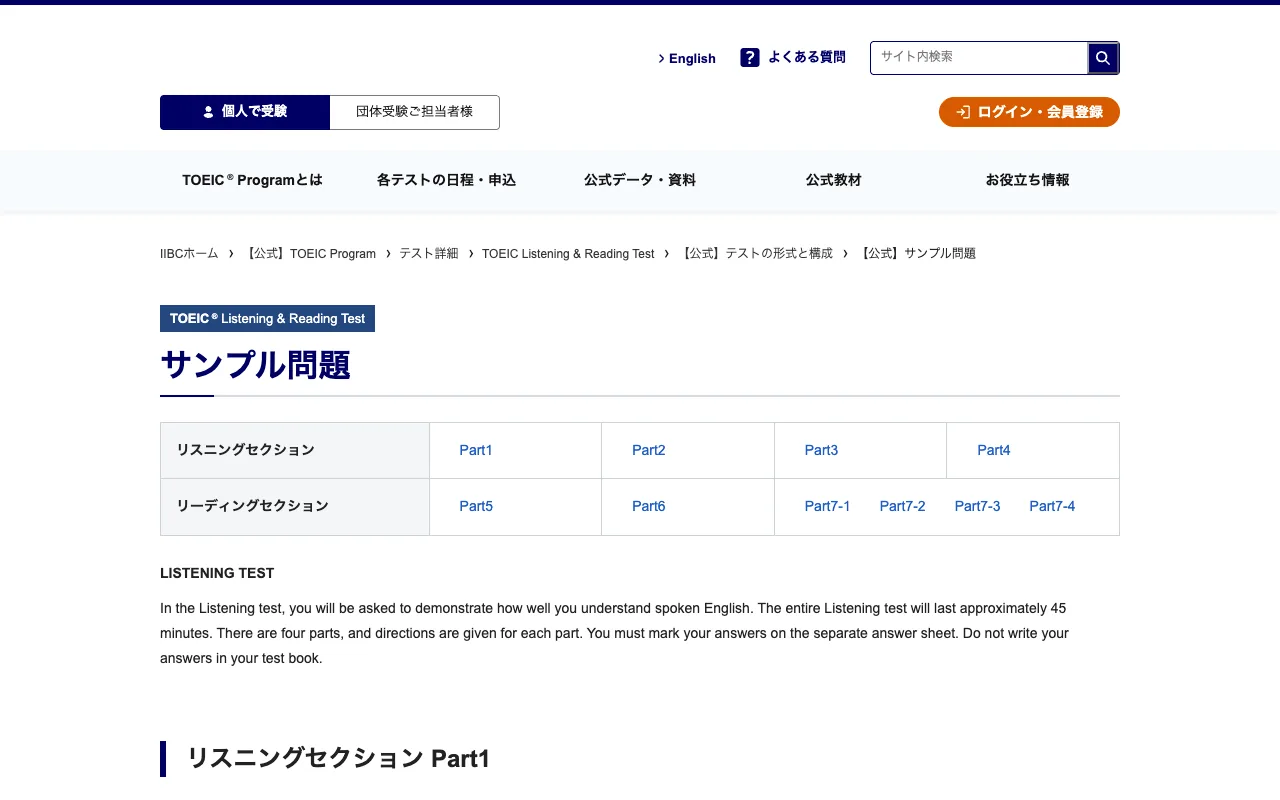Viewport: 1280px width, 800px height.
Task: Click 【公式】サンプル問題 breadcrumb text
Action: pyautogui.click(x=917, y=254)
